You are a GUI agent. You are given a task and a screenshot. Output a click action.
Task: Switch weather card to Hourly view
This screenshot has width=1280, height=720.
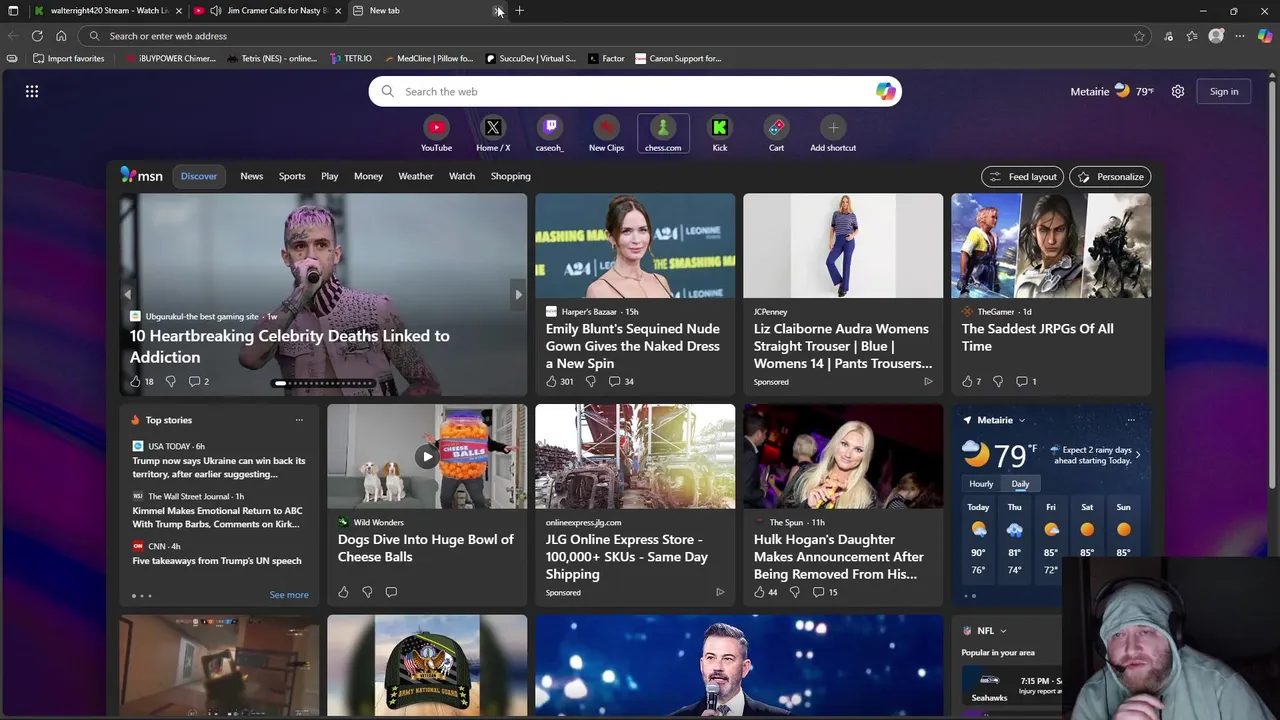(981, 484)
